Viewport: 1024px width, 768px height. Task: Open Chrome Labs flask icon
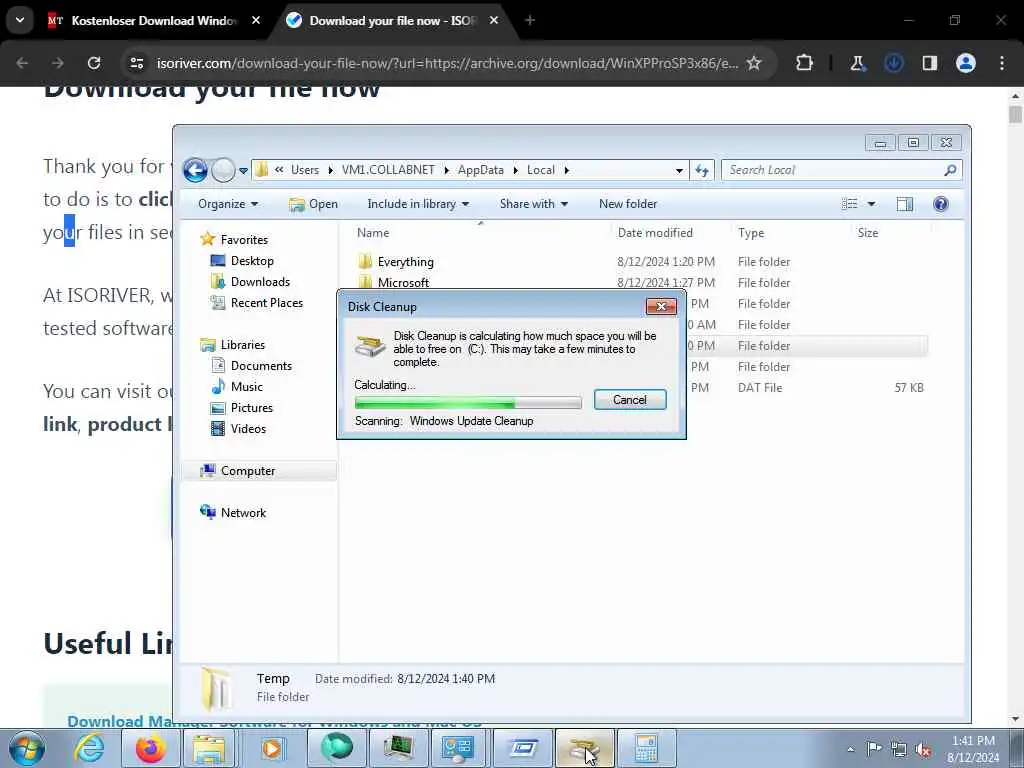click(x=857, y=63)
